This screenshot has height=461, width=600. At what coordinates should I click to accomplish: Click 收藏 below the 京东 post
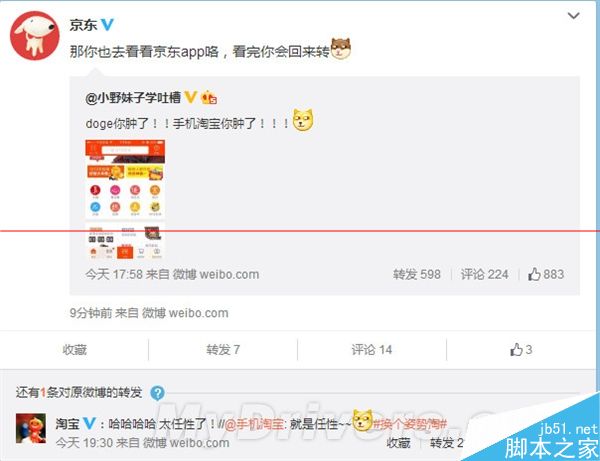[75, 350]
